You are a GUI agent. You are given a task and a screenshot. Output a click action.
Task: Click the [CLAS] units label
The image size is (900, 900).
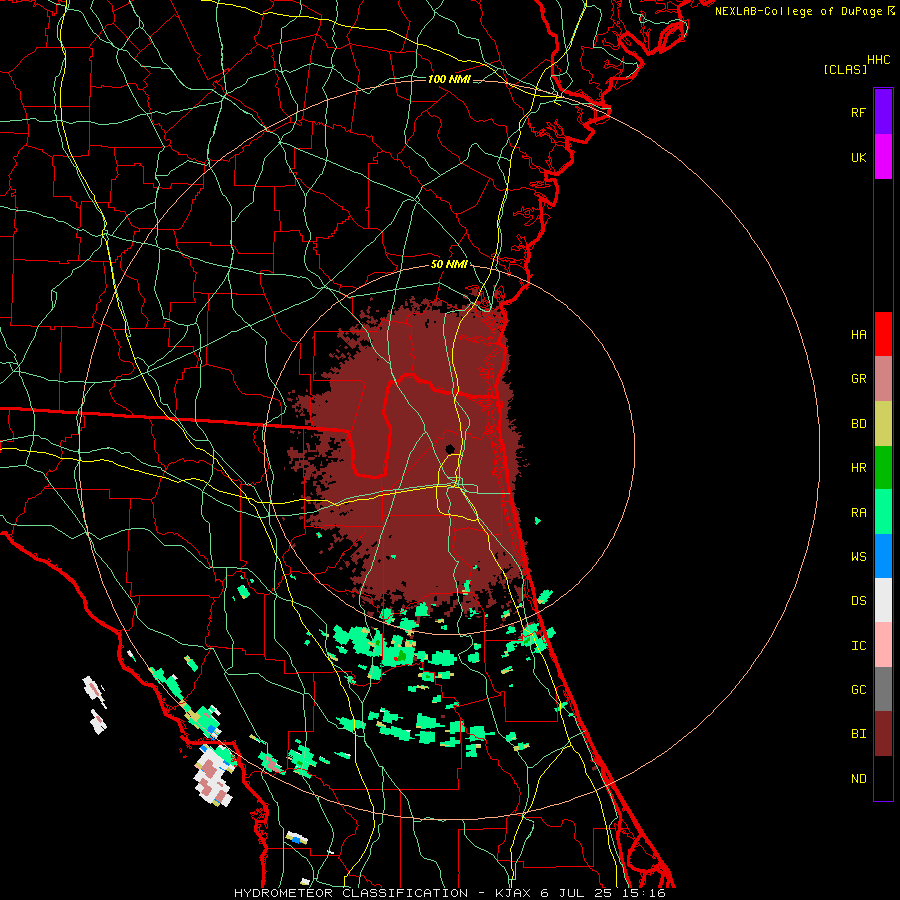(845, 69)
